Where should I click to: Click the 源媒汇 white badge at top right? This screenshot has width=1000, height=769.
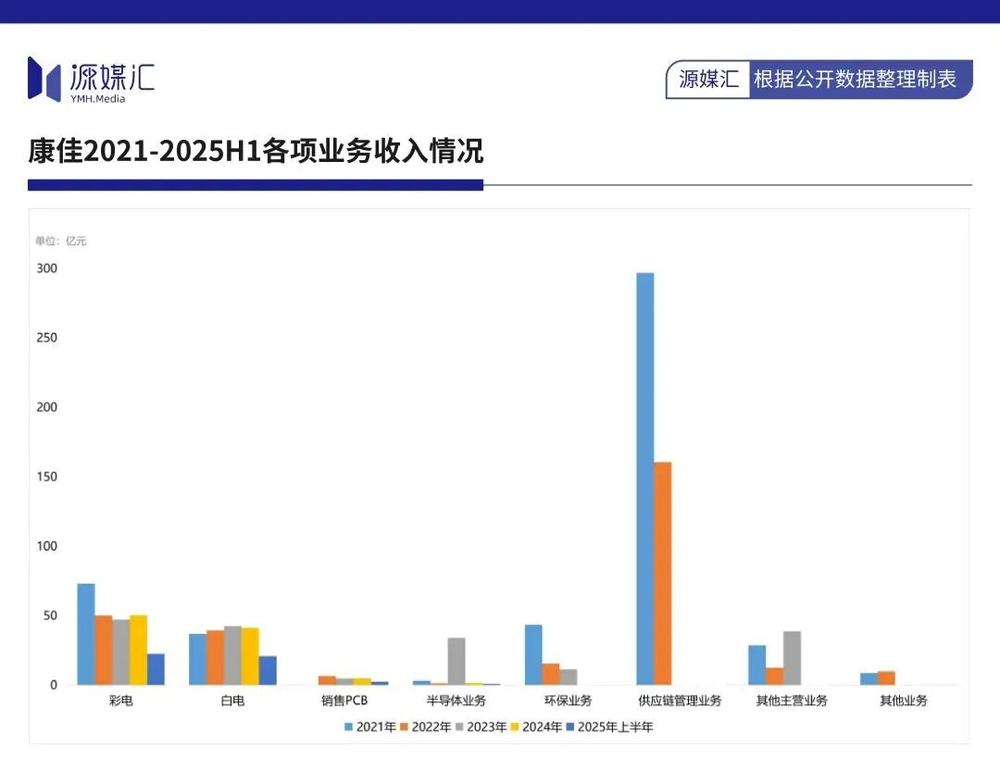(709, 79)
